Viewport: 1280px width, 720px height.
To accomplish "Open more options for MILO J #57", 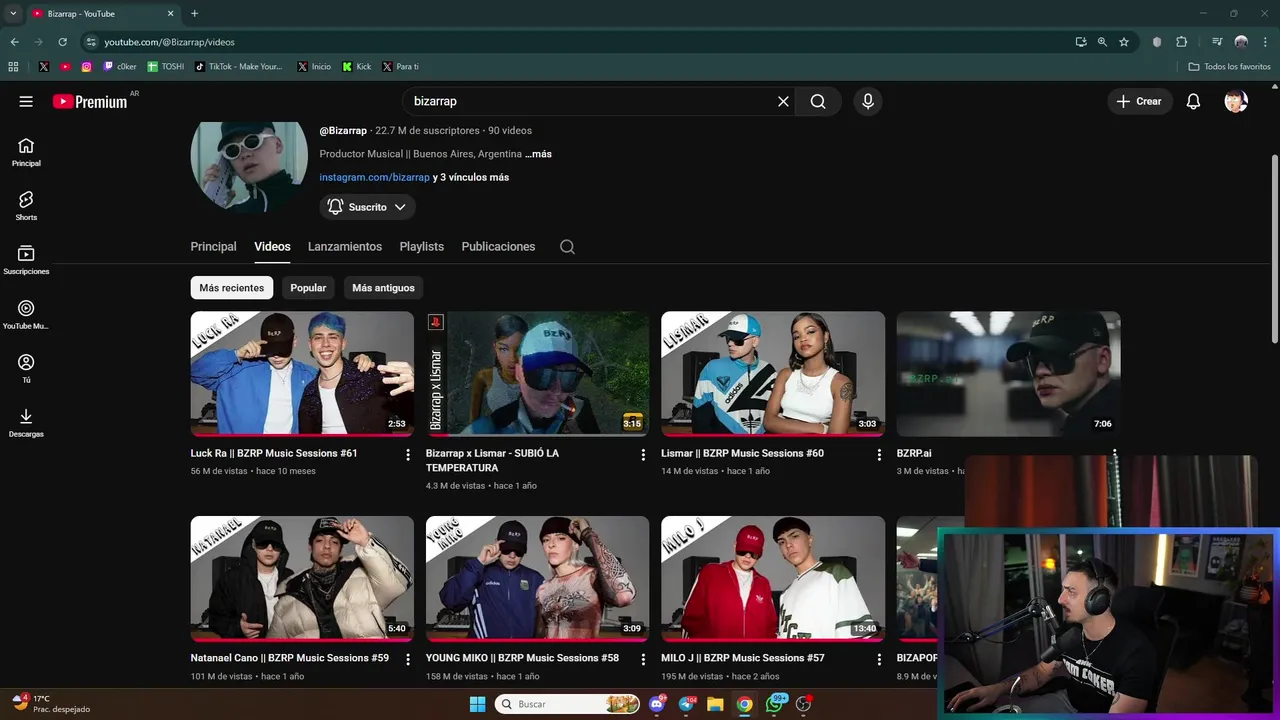I will (x=879, y=659).
